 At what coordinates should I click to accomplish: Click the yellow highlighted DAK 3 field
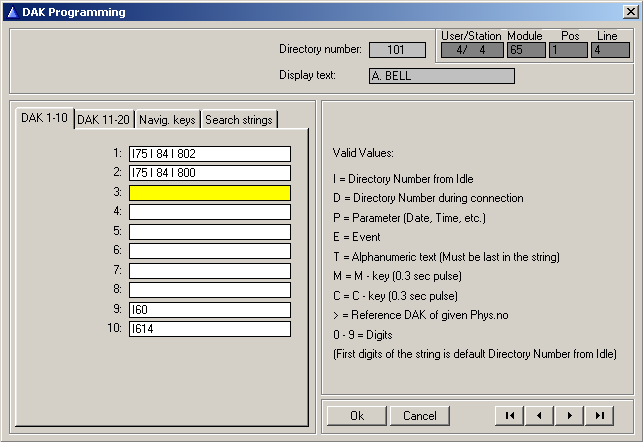click(x=209, y=193)
